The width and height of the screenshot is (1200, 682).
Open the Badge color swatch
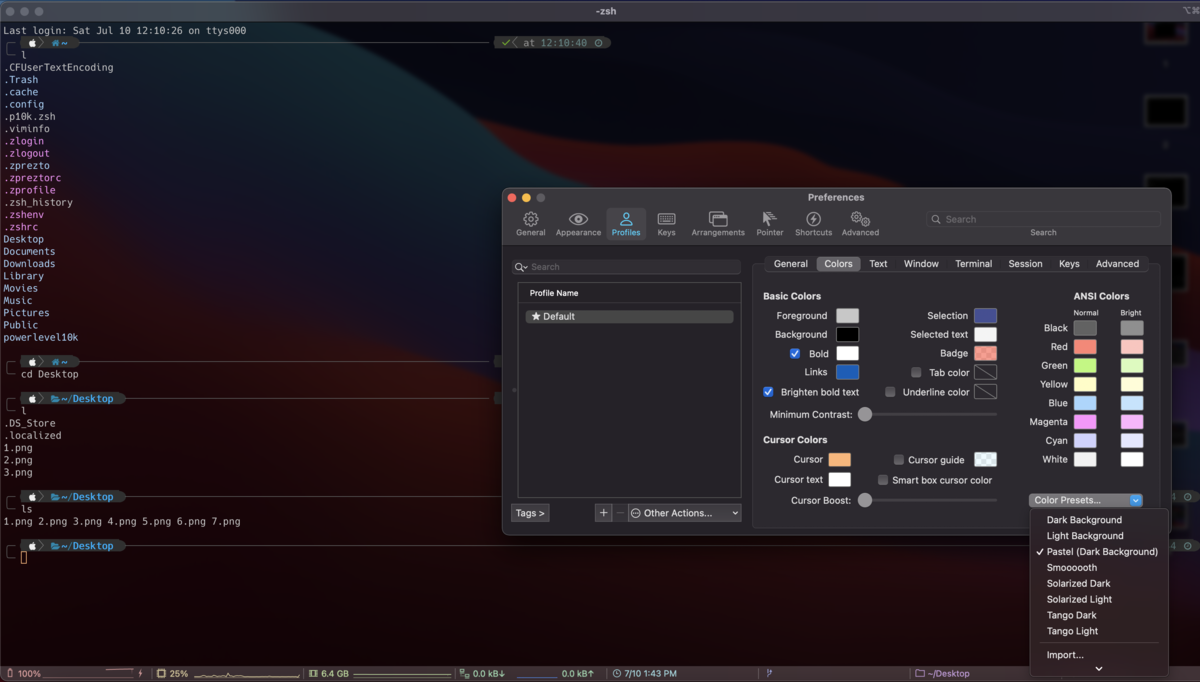(985, 354)
